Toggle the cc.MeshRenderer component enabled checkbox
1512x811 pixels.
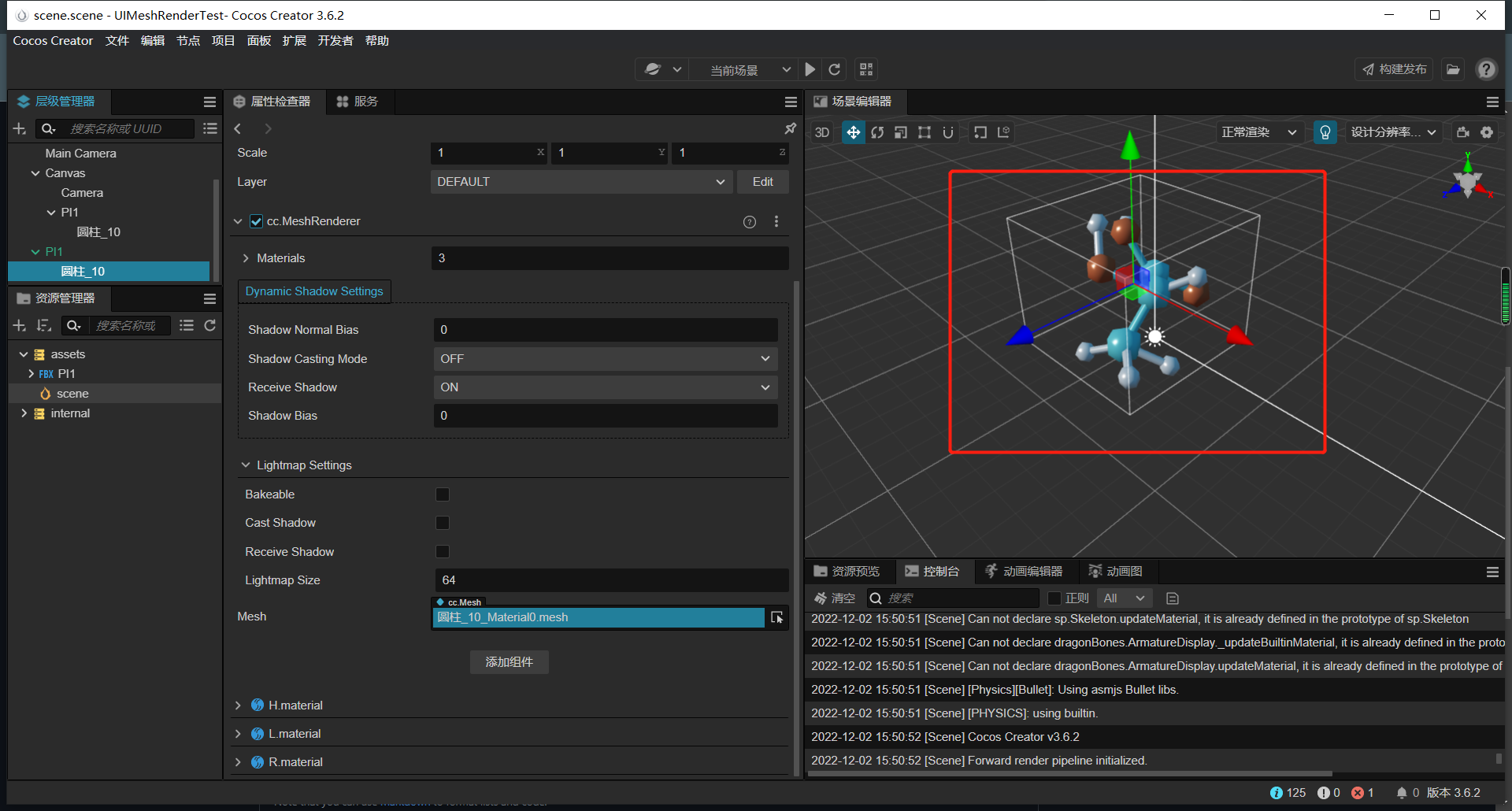pos(256,221)
